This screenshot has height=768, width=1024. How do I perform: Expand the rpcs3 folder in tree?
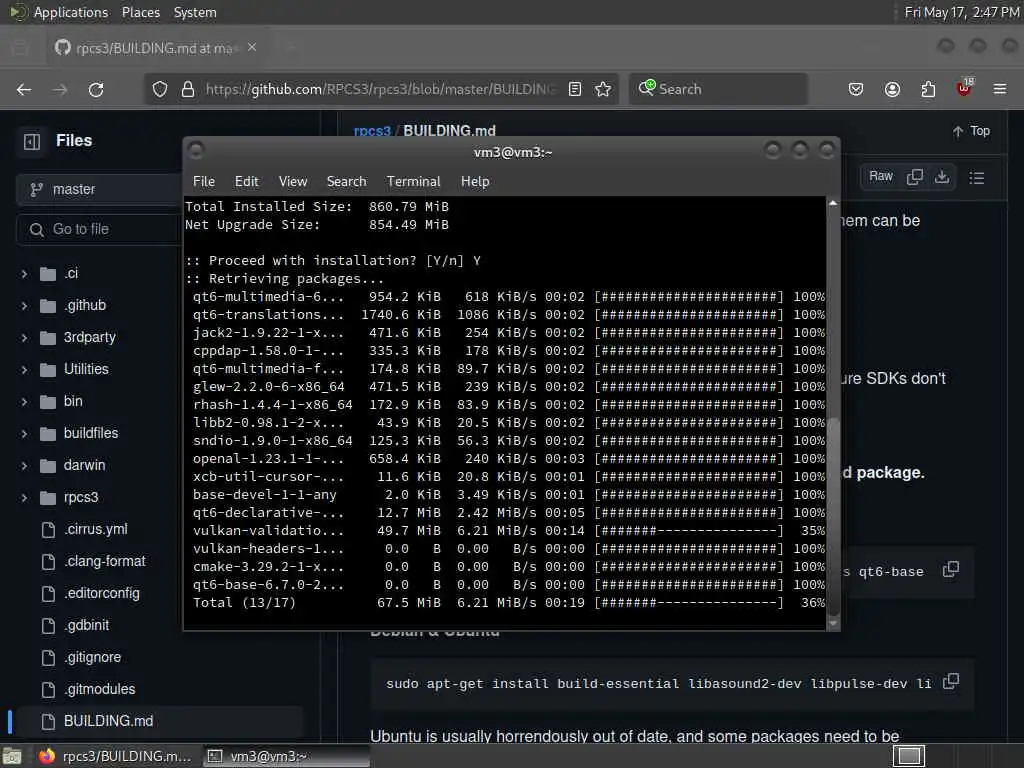(24, 498)
